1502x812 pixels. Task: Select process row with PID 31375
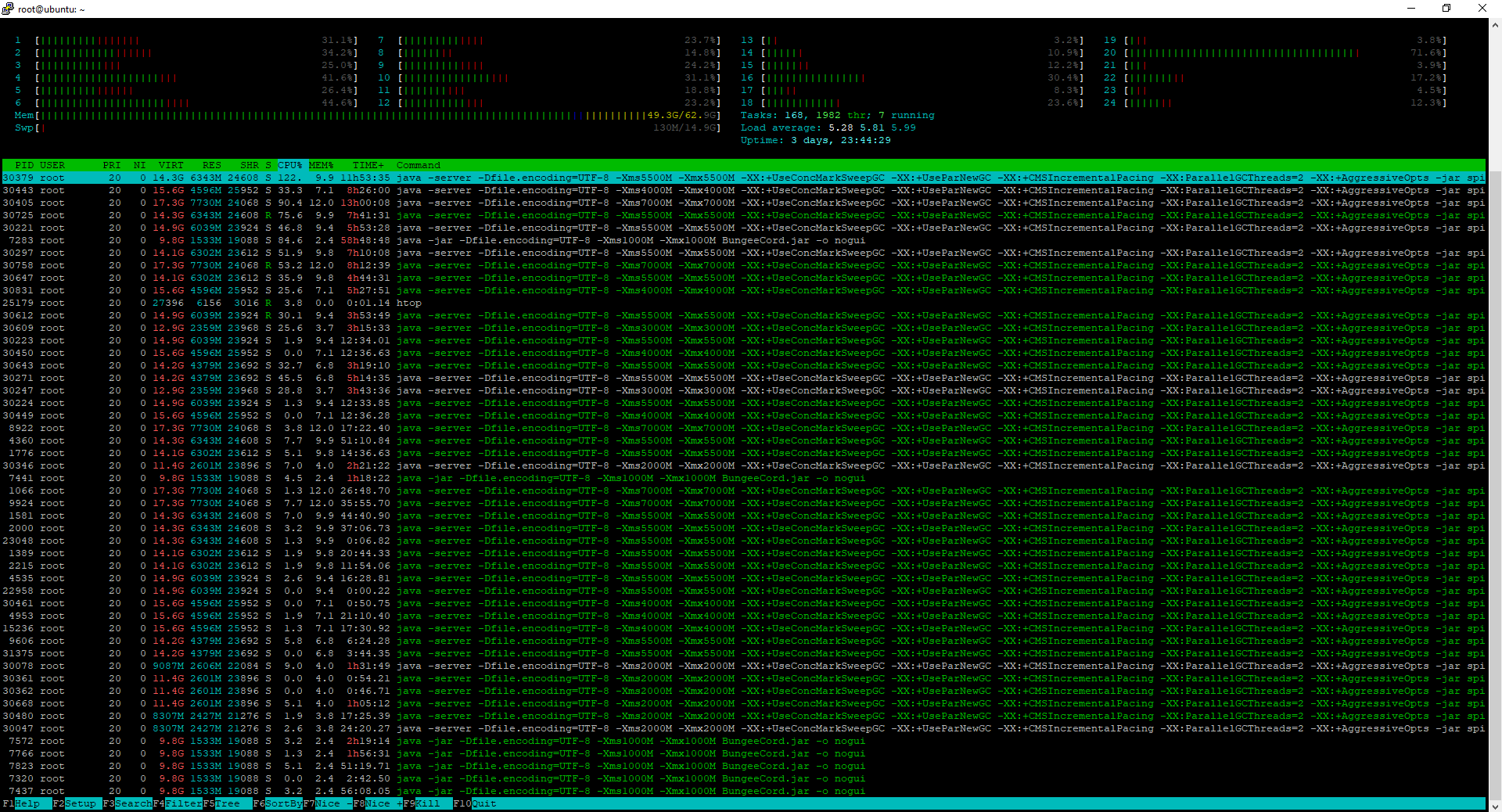pos(744,653)
